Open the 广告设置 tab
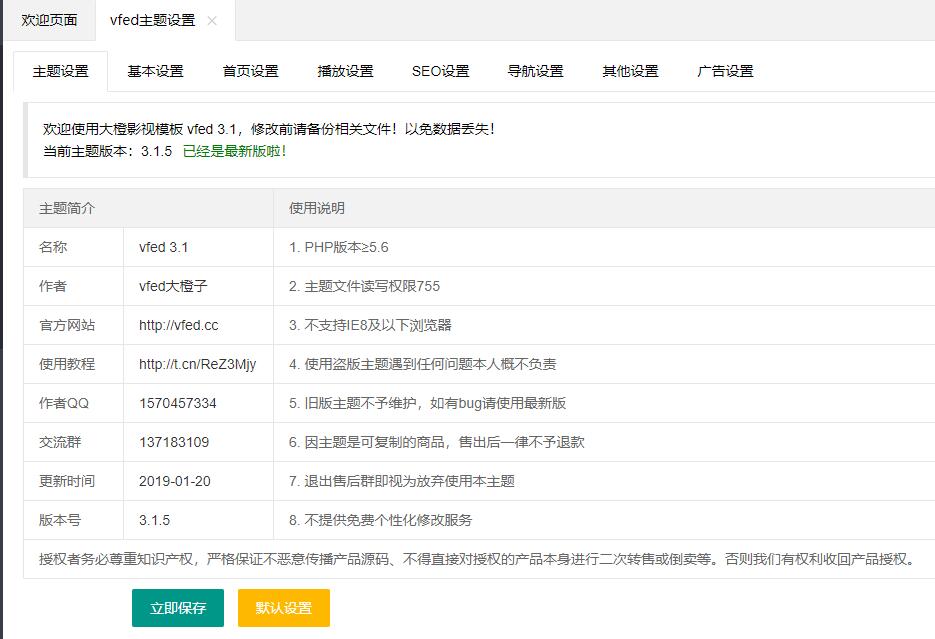 pos(726,71)
